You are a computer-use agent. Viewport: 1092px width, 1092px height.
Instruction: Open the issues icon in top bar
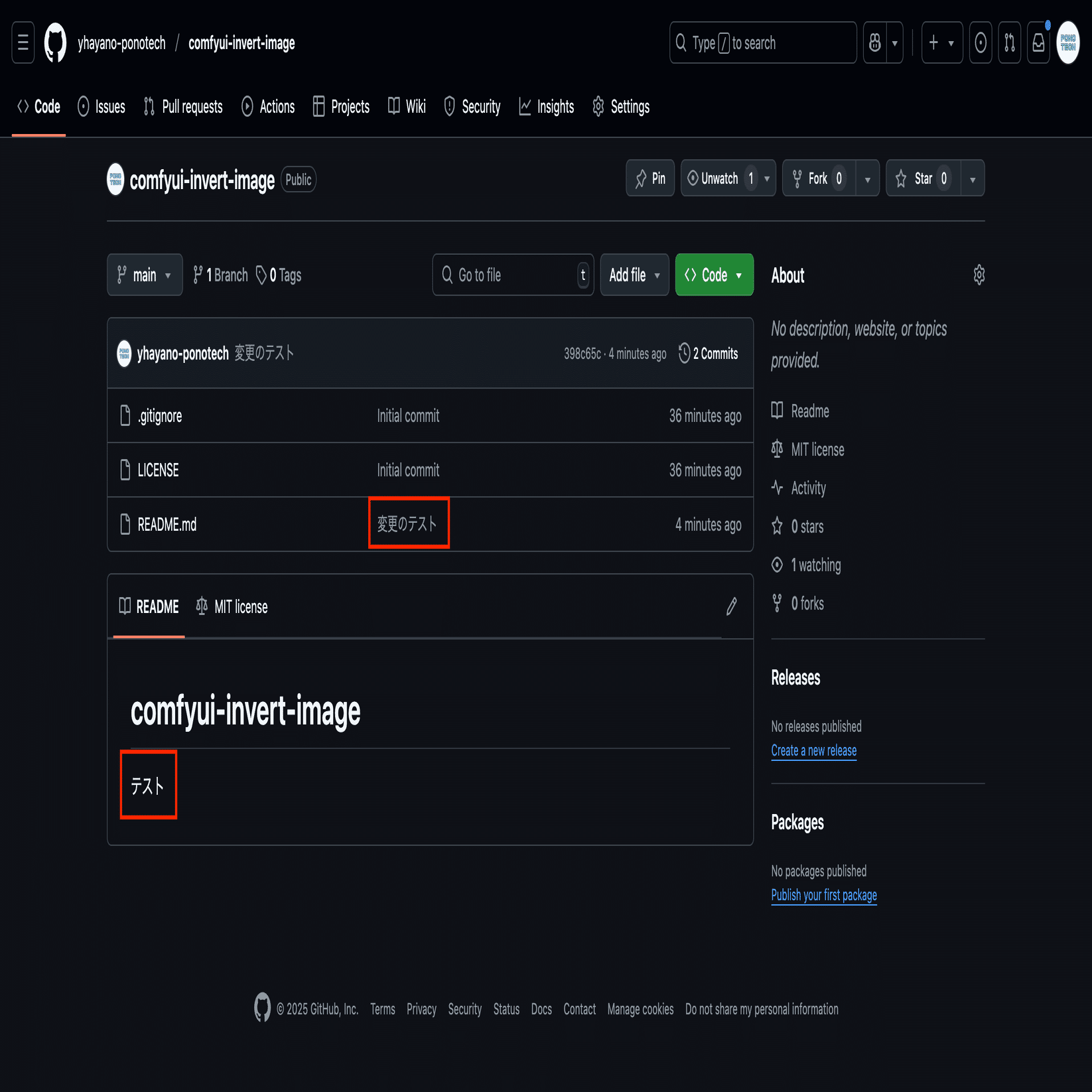coord(981,43)
